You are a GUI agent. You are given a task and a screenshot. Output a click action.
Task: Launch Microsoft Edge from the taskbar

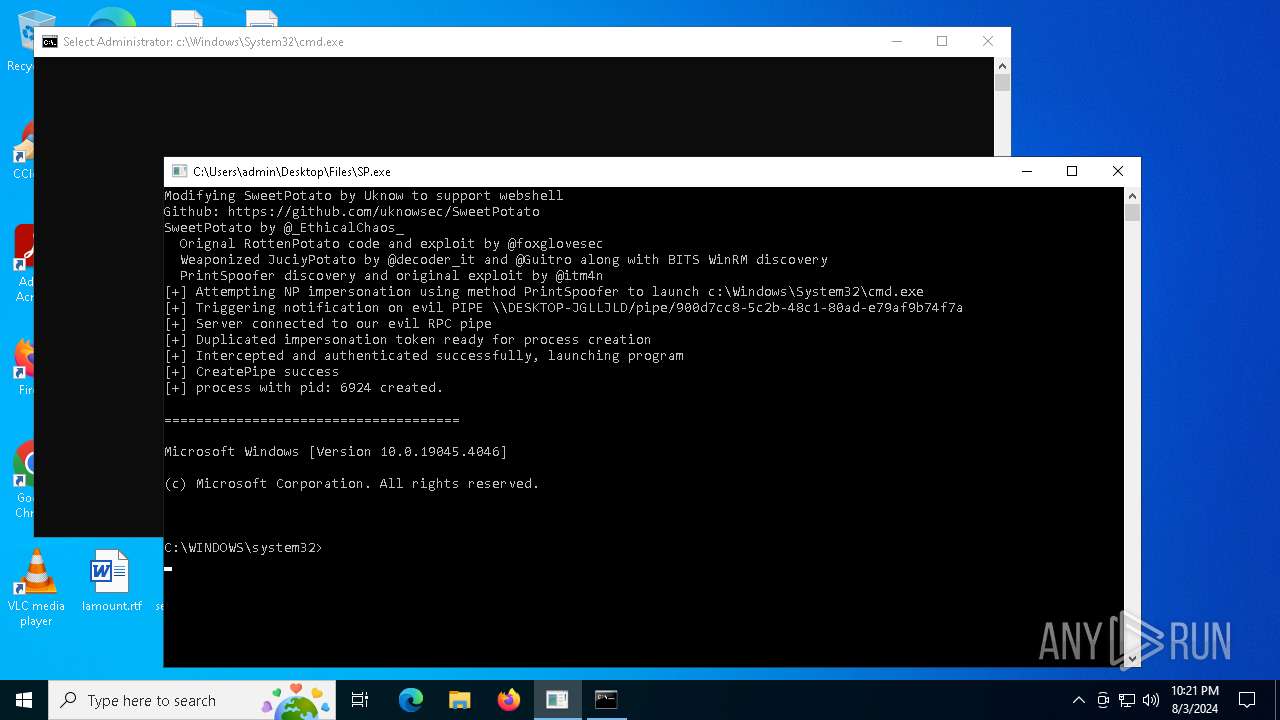tap(411, 700)
